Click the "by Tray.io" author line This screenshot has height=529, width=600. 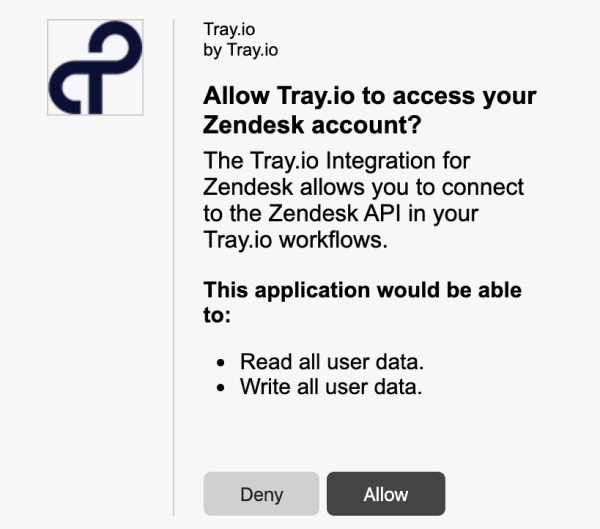point(241,50)
